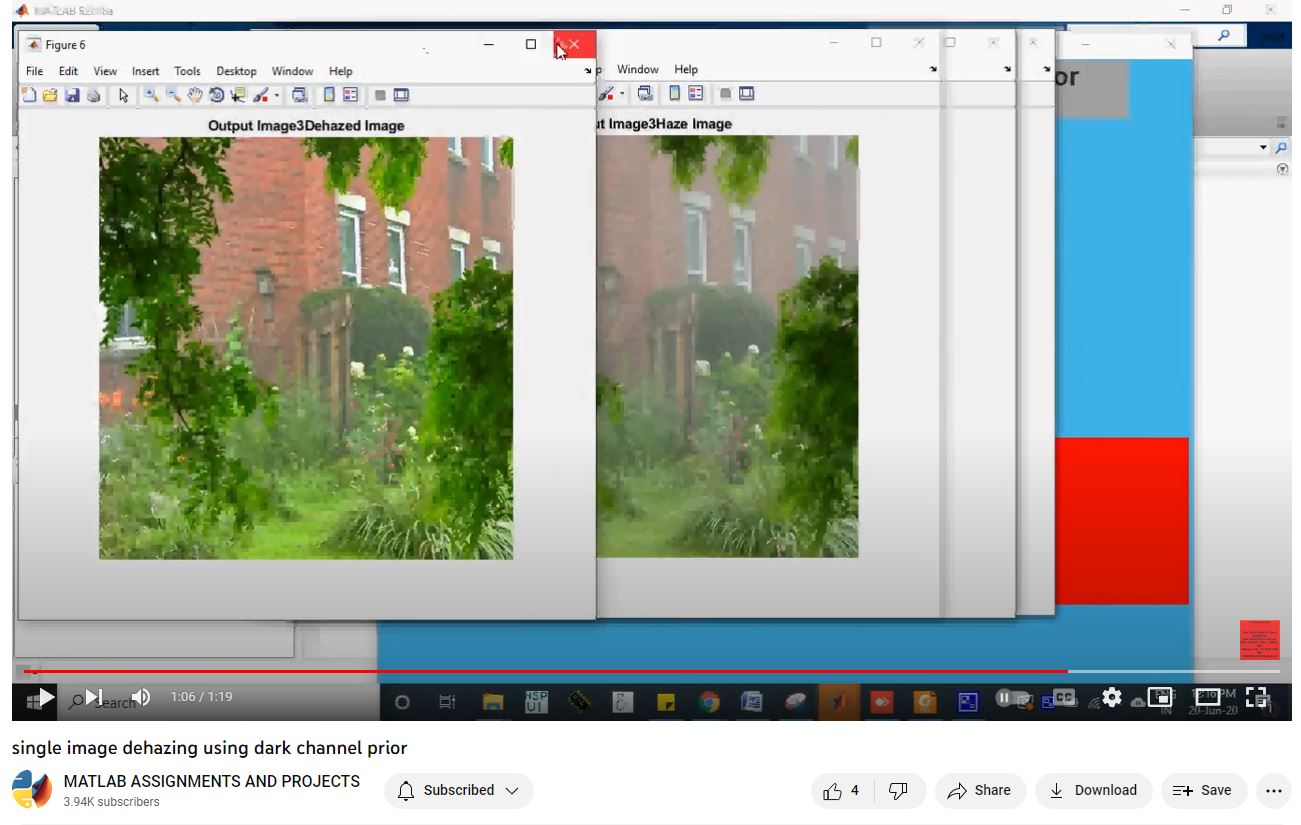Select the Zoom Out magnifier tool
This screenshot has height=825, width=1301.
click(173, 95)
